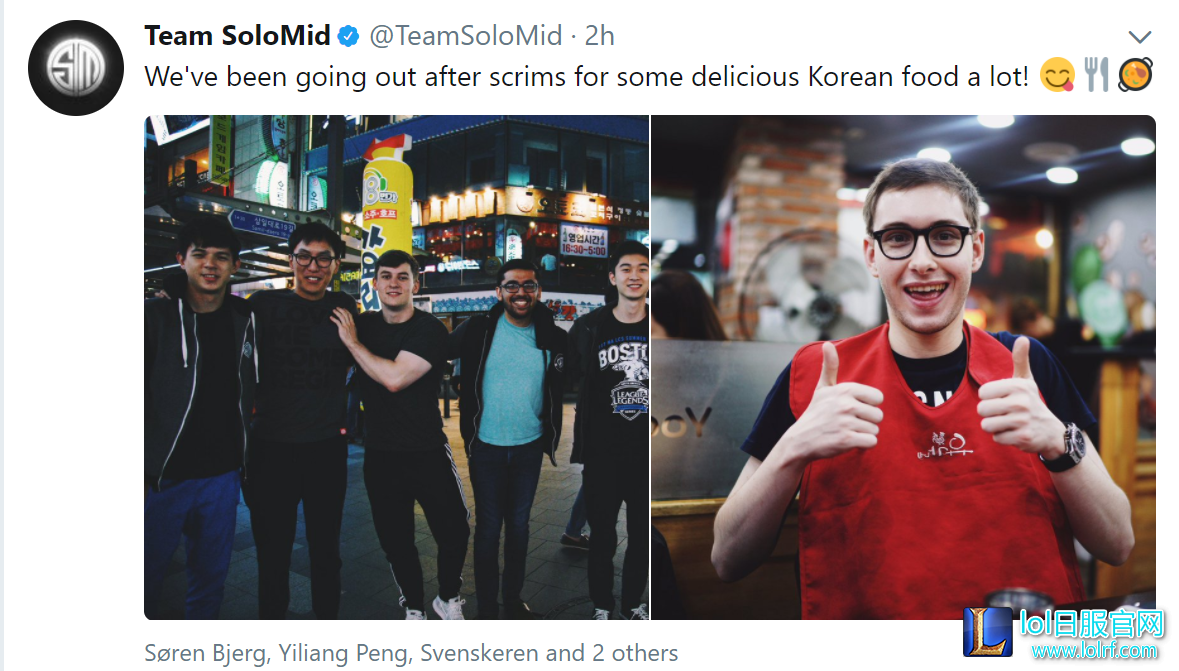Open the TSM logo profile avatar
This screenshot has width=1179, height=671.
point(76,68)
